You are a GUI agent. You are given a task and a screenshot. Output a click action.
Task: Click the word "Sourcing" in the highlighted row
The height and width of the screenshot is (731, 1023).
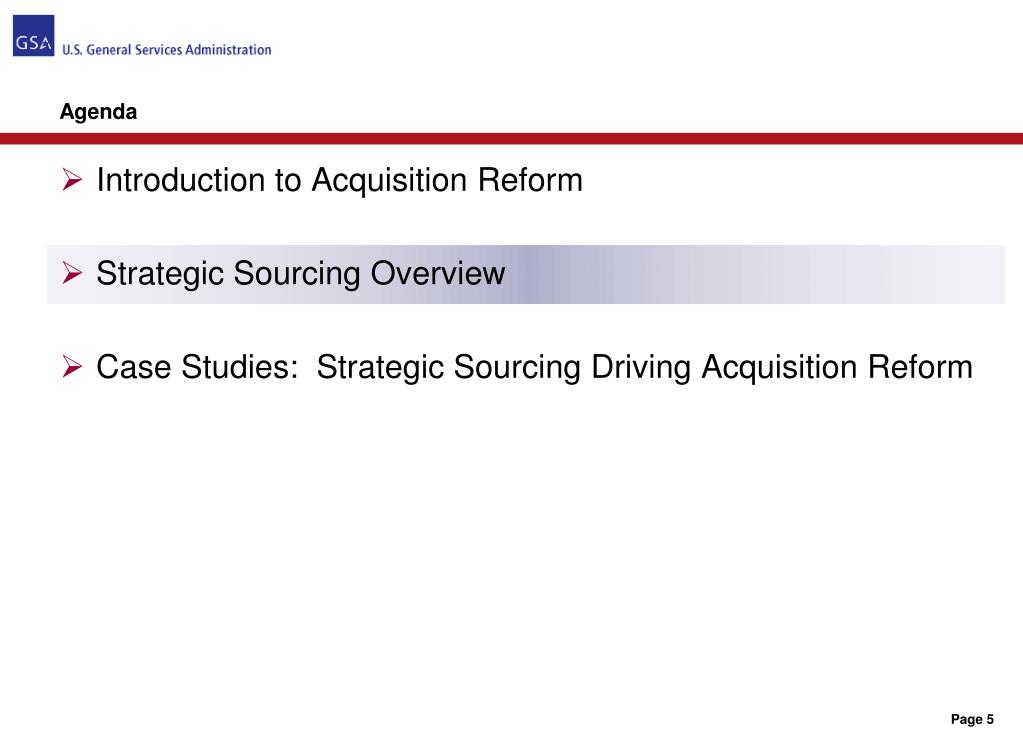296,274
